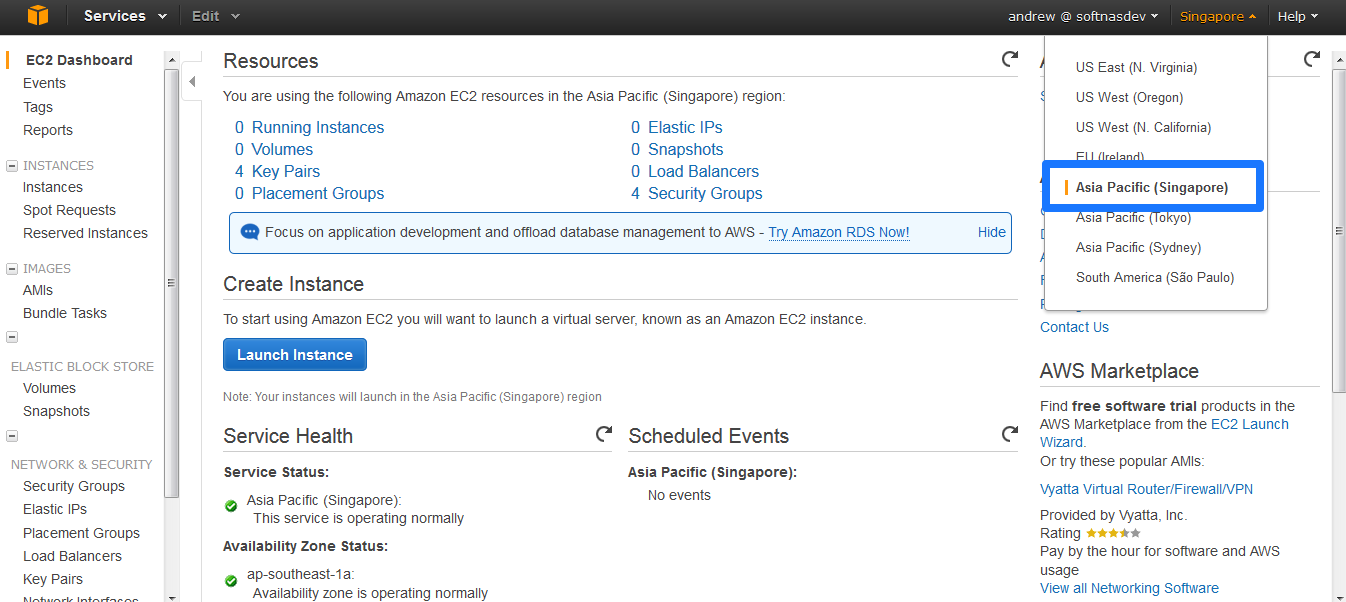Click the sidebar vertical scrollbar
1346x602 pixels.
[x=171, y=283]
